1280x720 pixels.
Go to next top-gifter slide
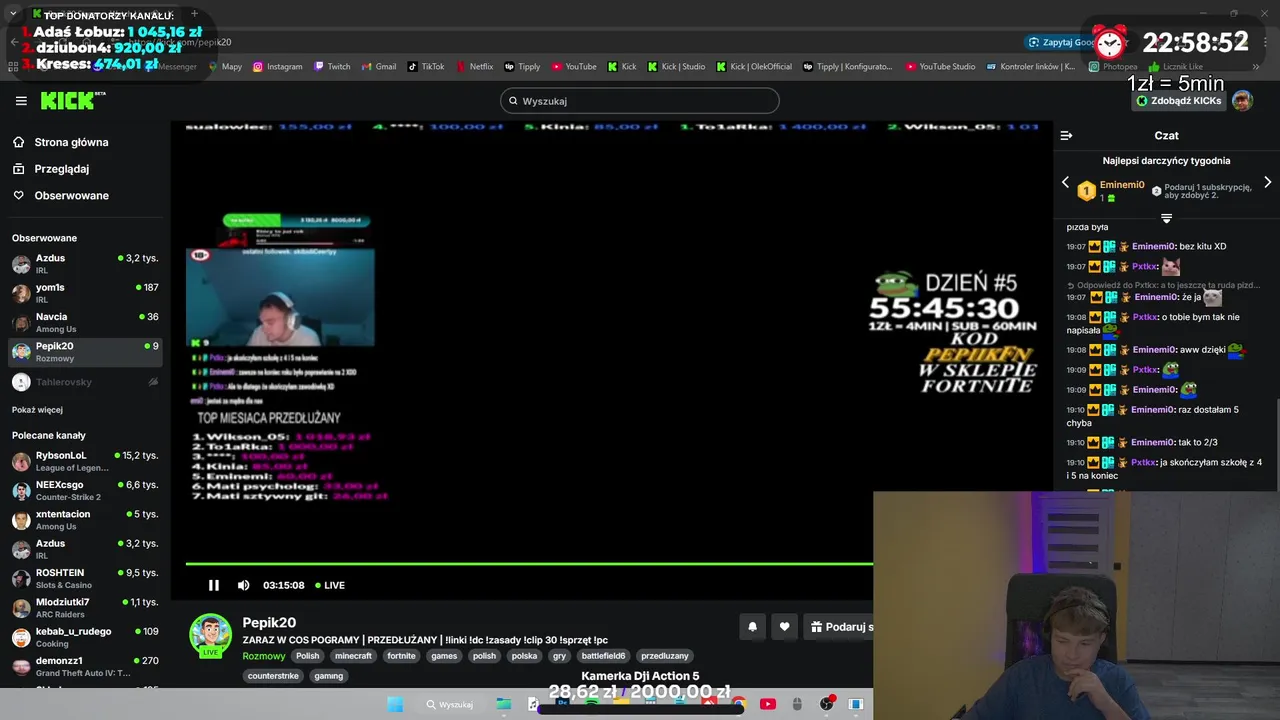click(x=1267, y=182)
